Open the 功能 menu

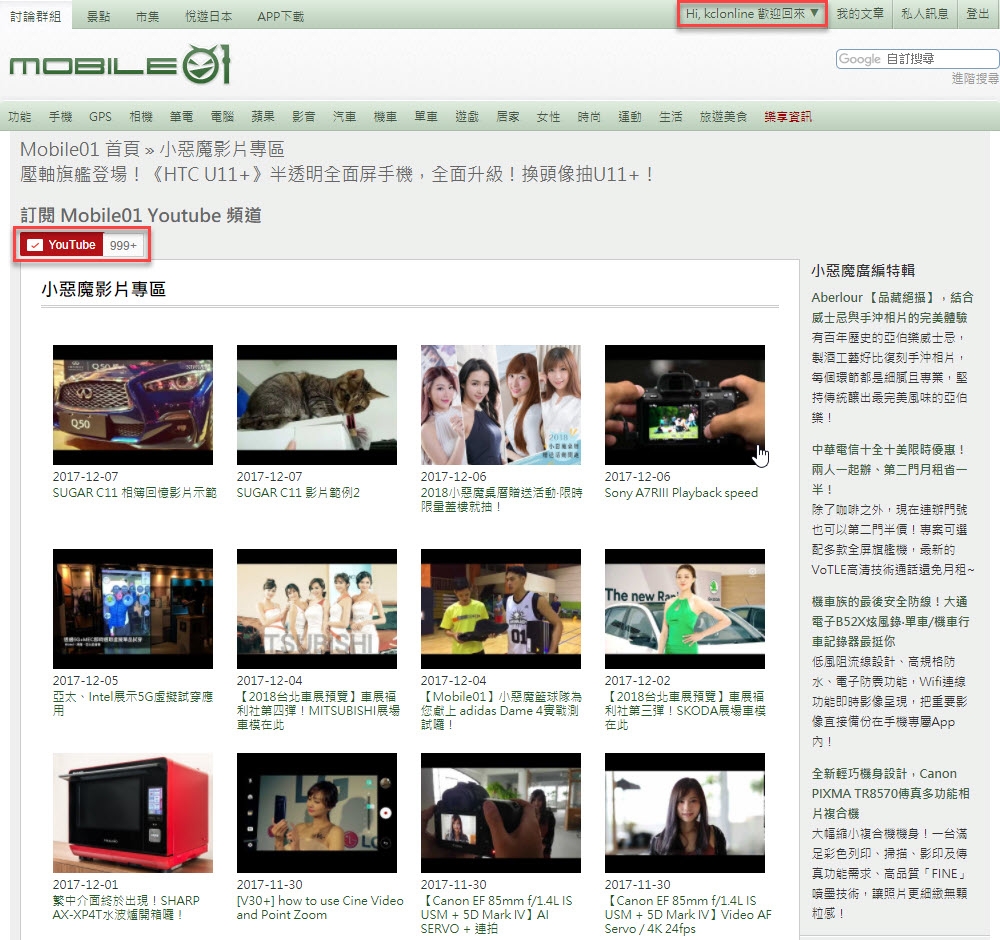click(x=20, y=117)
